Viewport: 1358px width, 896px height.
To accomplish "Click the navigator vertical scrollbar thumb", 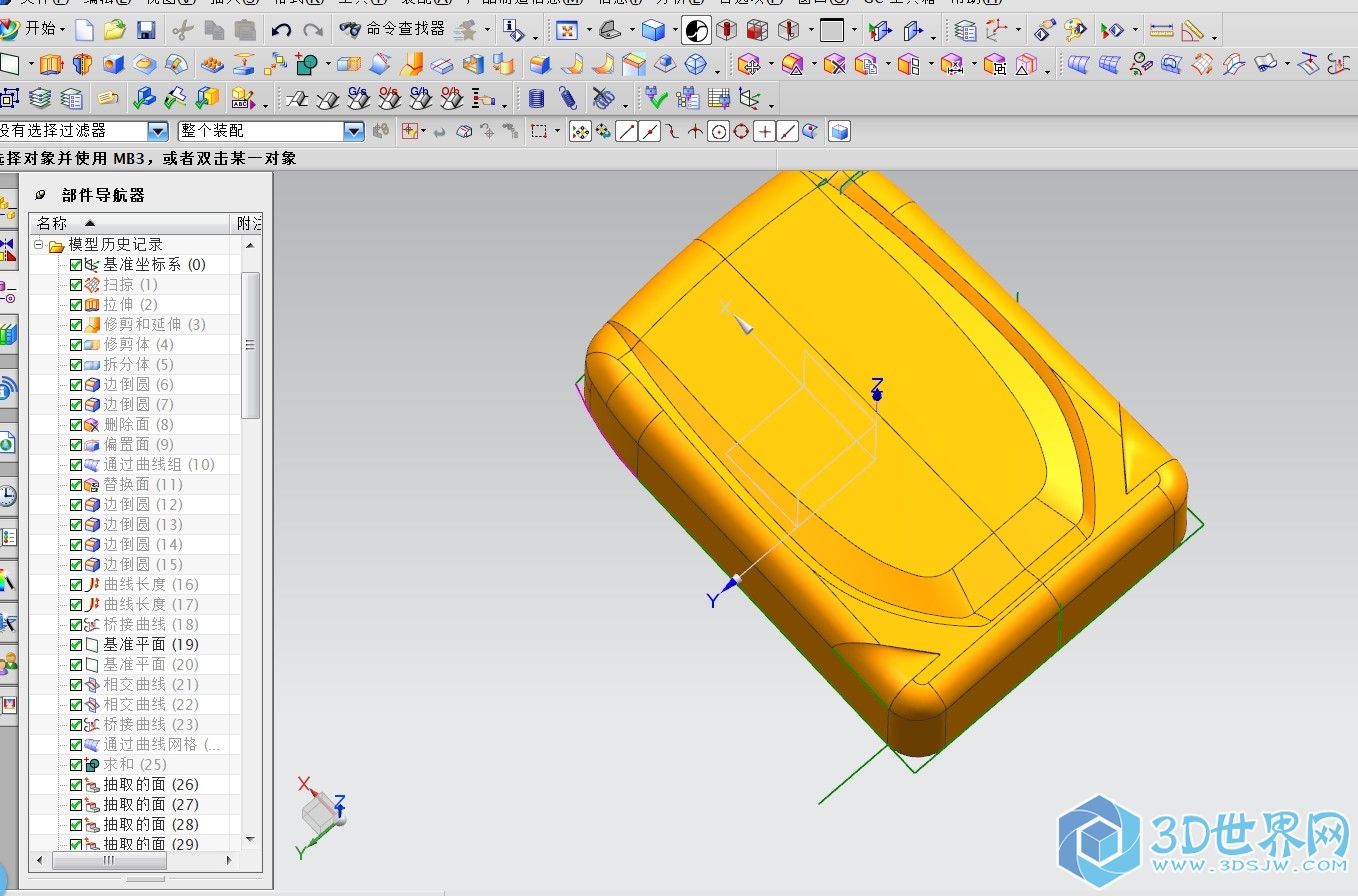I will pyautogui.click(x=250, y=345).
